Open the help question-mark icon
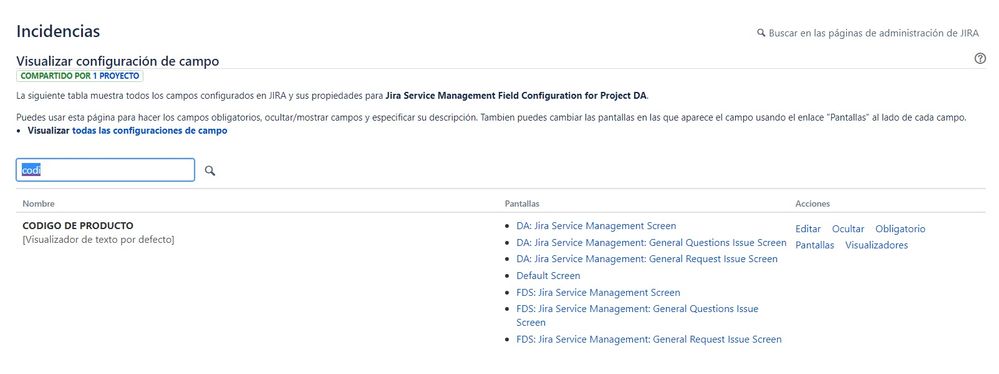Screen dimensions: 999x374 [x=980, y=59]
